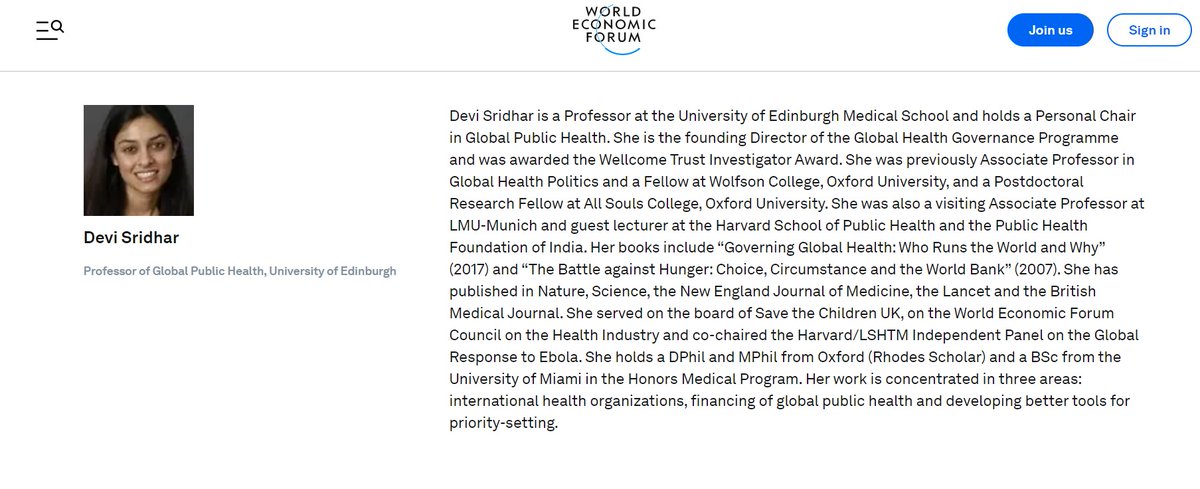1200x489 pixels.
Task: Click the Sign in button
Action: point(1149,30)
